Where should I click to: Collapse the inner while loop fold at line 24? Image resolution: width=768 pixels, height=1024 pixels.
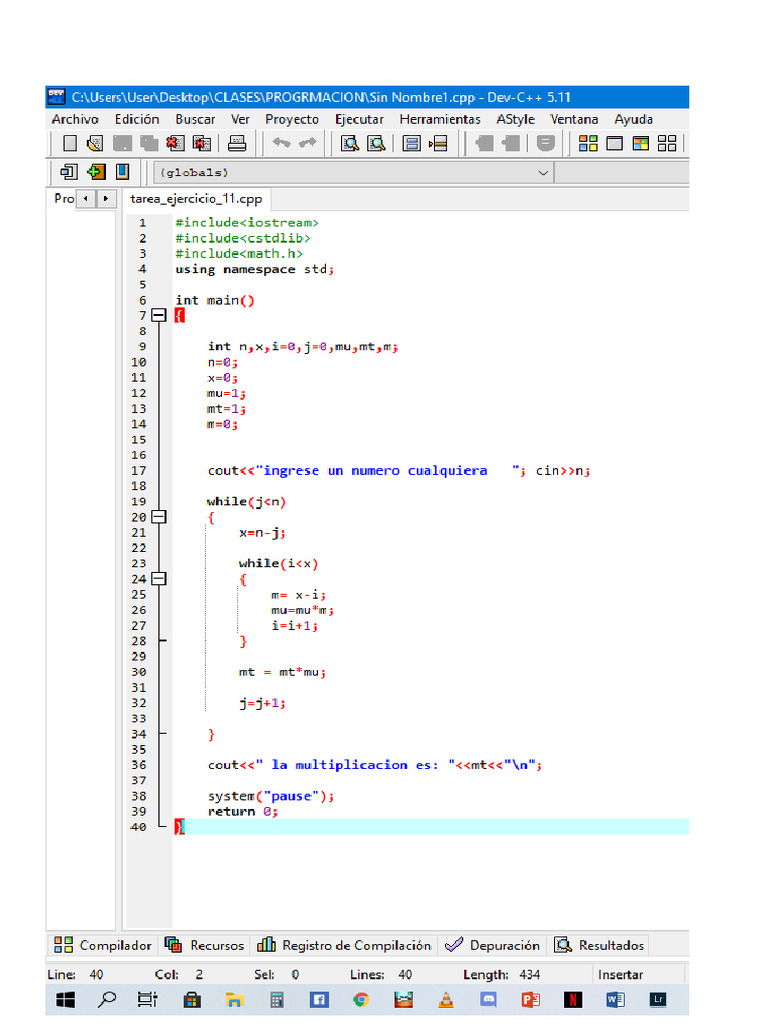tap(158, 579)
